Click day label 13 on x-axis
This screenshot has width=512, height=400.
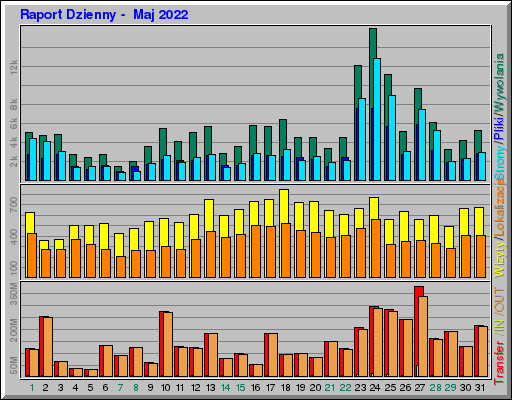pos(210,388)
